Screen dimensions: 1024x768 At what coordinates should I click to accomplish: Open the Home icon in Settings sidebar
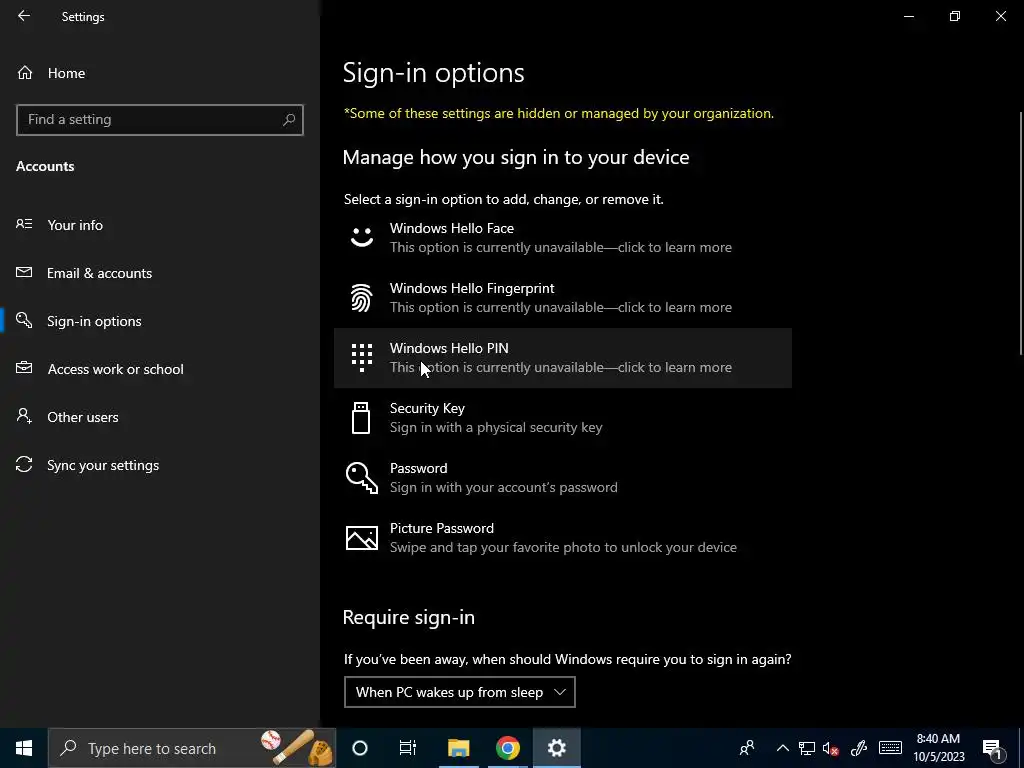click(25, 72)
